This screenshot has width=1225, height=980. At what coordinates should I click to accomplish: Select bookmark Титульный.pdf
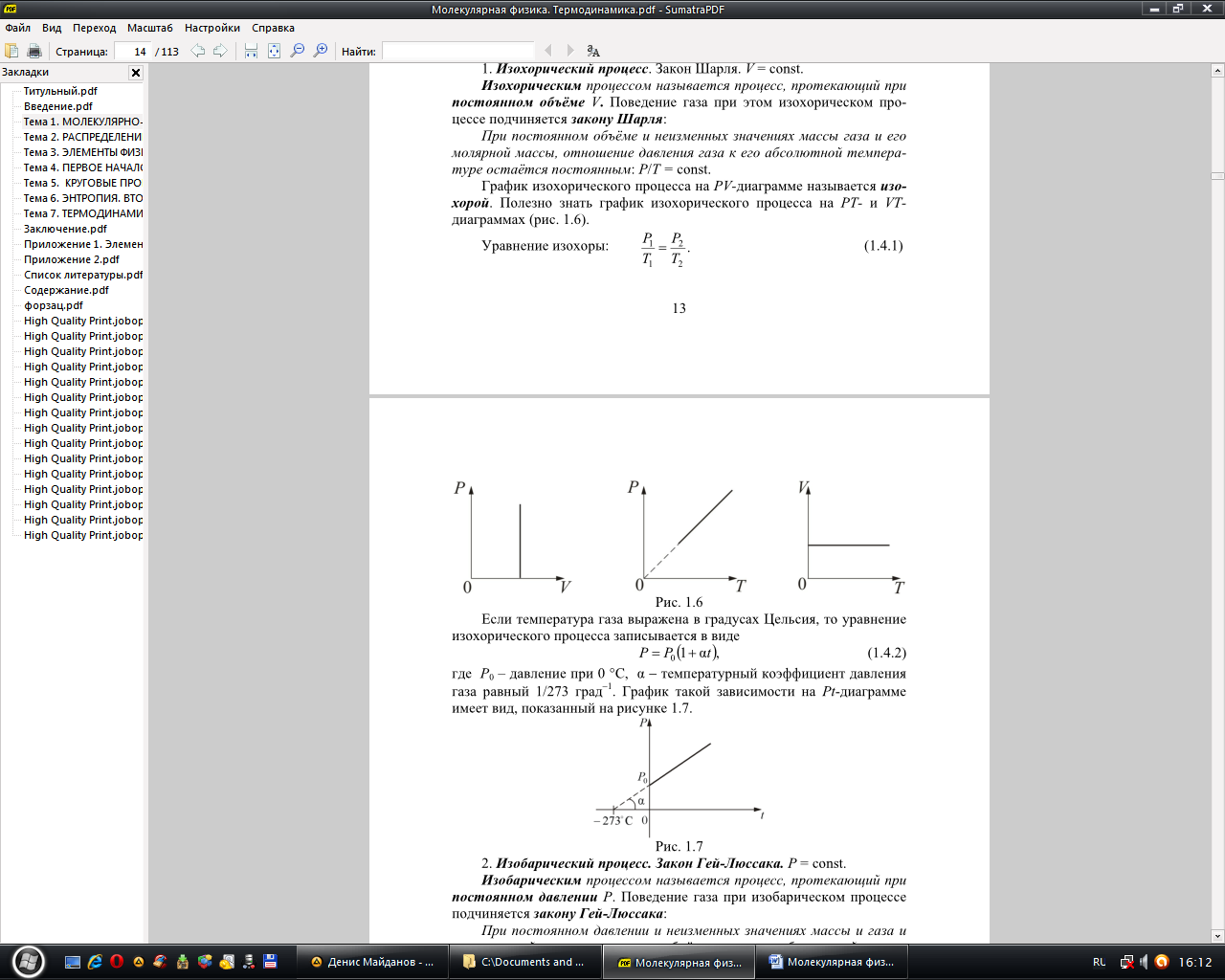point(60,91)
